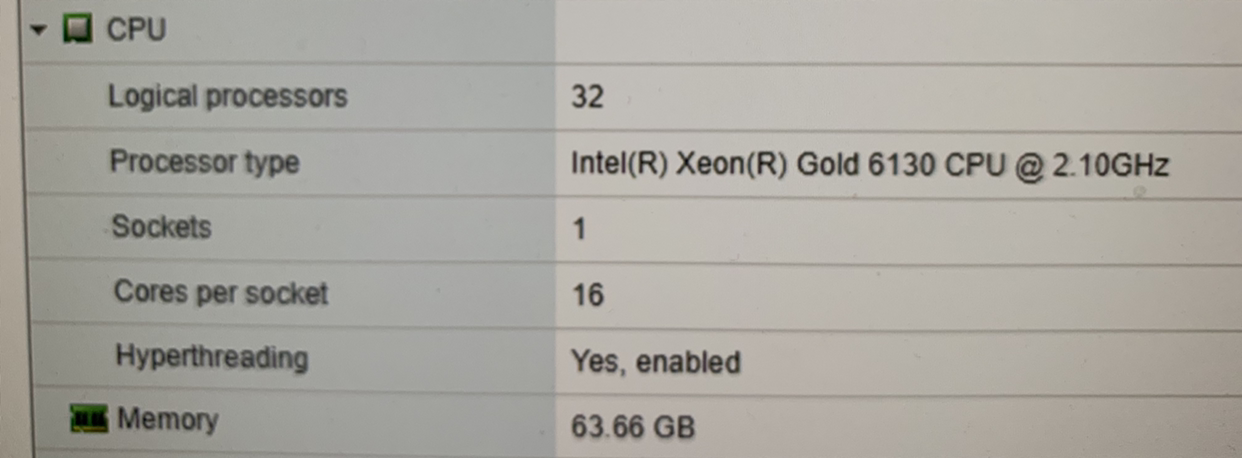This screenshot has width=1242, height=458.
Task: Select the CPU section header label
Action: click(135, 30)
